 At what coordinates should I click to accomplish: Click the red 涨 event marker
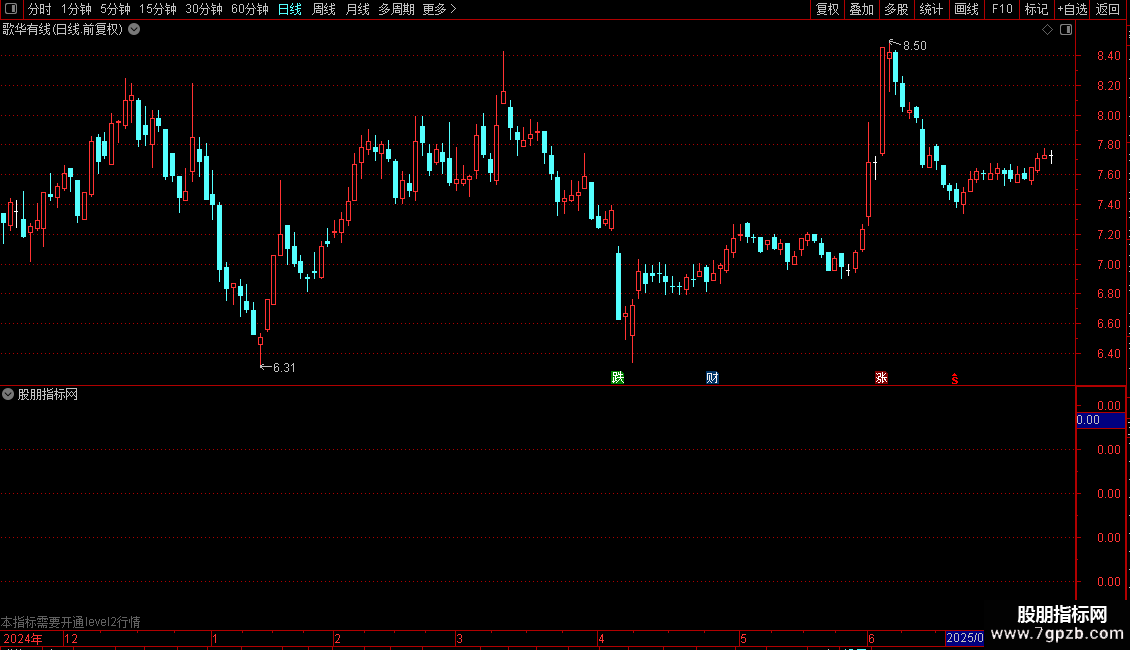point(881,378)
